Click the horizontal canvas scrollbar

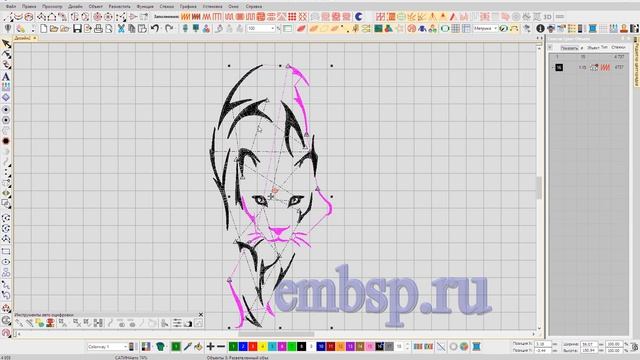point(276,334)
